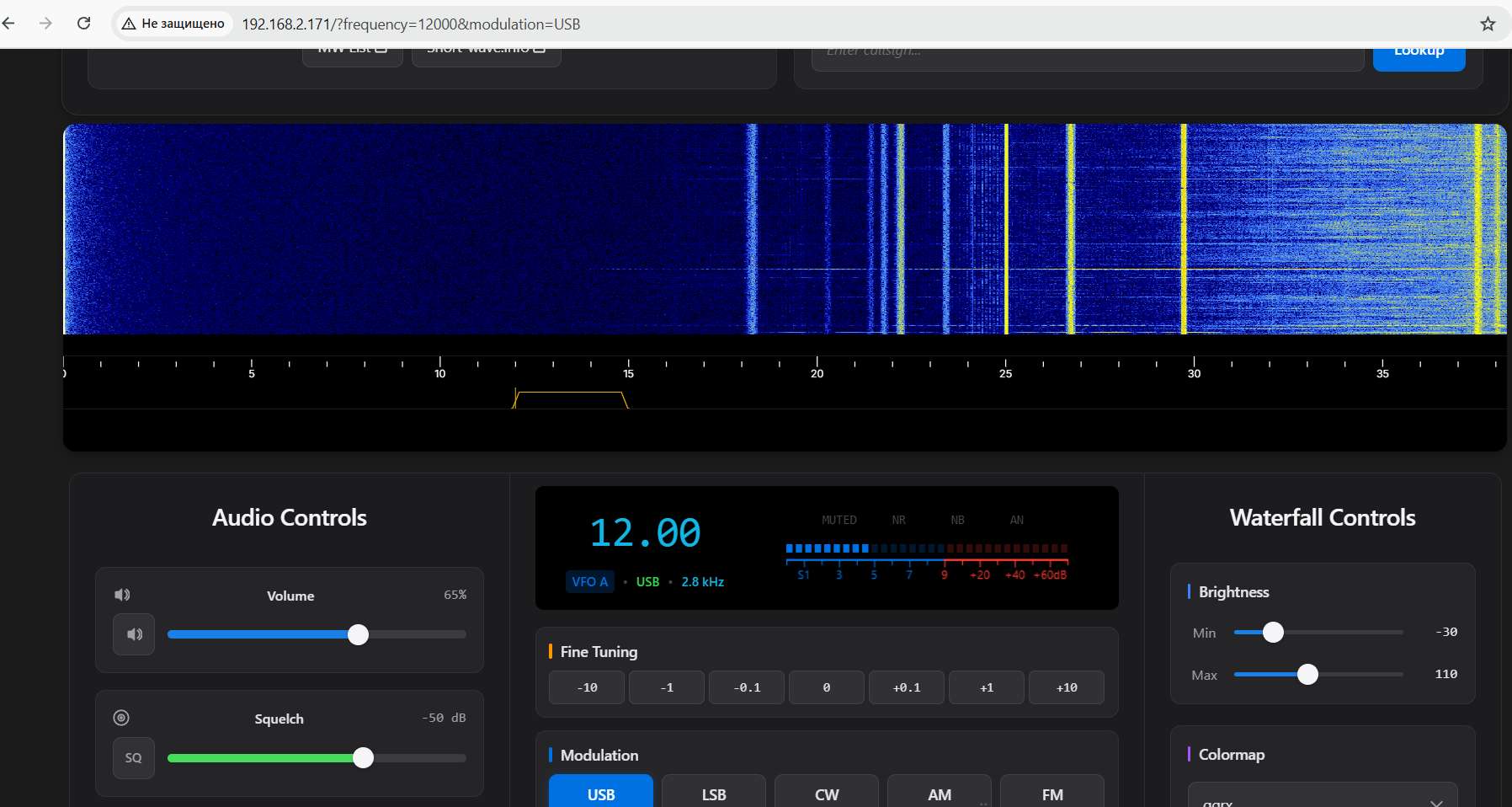
Task: Click the browser reload icon
Action: click(83, 24)
